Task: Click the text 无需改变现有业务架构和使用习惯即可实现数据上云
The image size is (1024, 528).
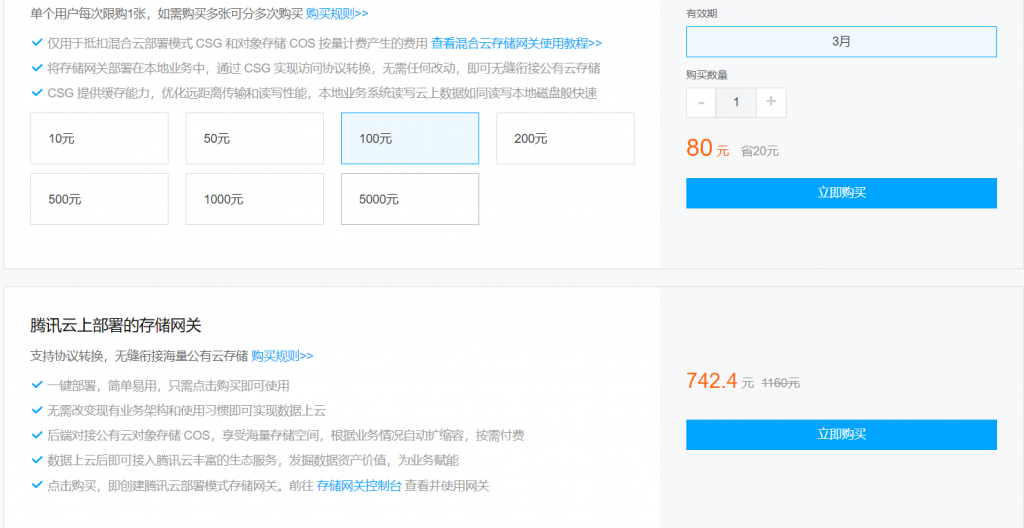Action: 187,410
